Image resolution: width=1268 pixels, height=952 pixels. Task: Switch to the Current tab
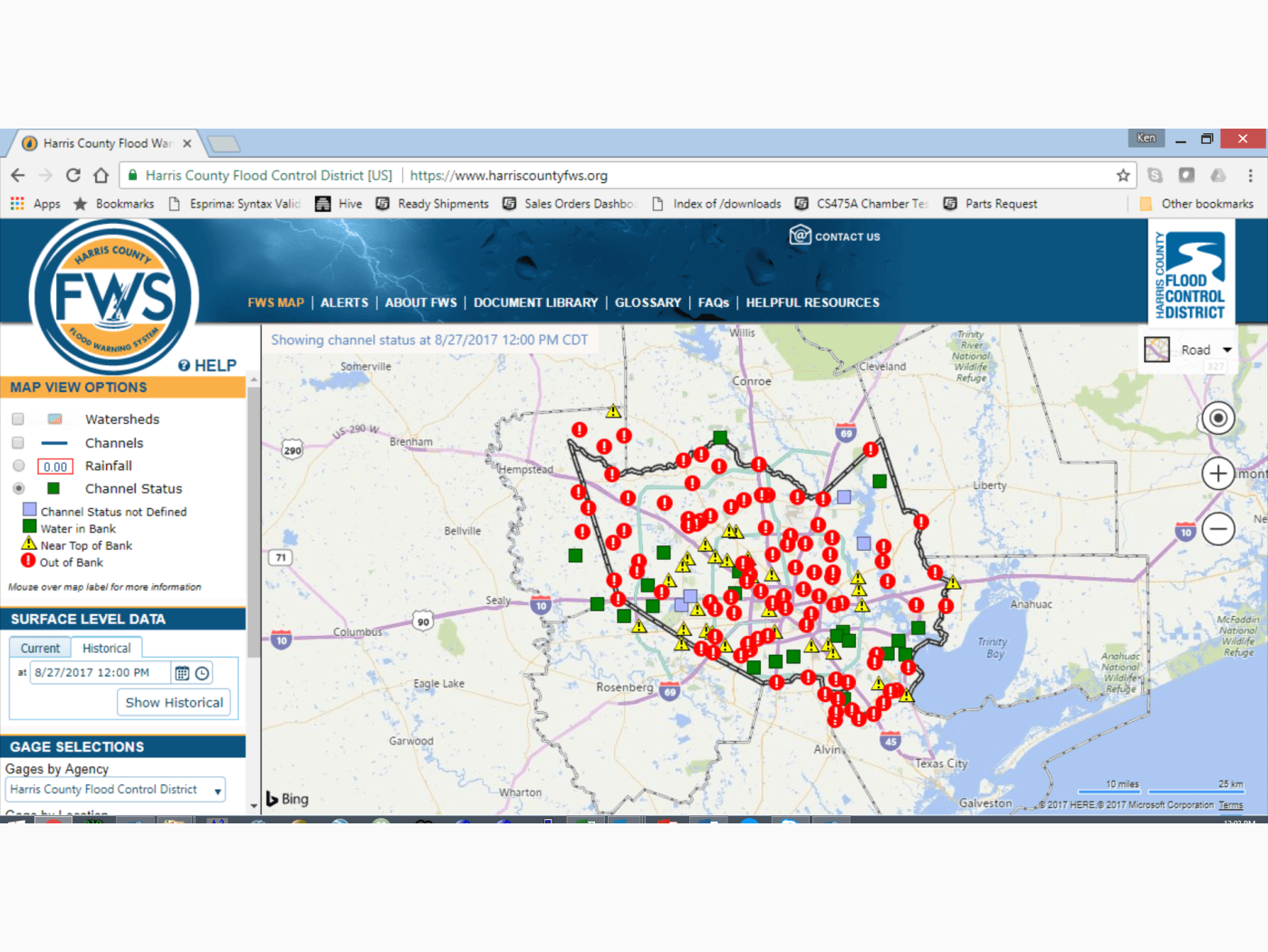(41, 648)
